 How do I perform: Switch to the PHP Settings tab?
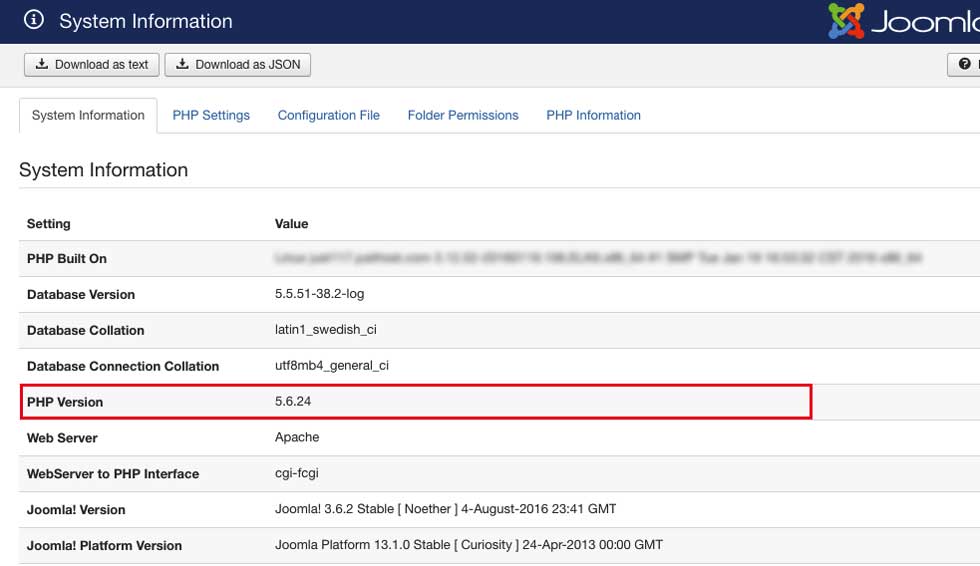[211, 116]
